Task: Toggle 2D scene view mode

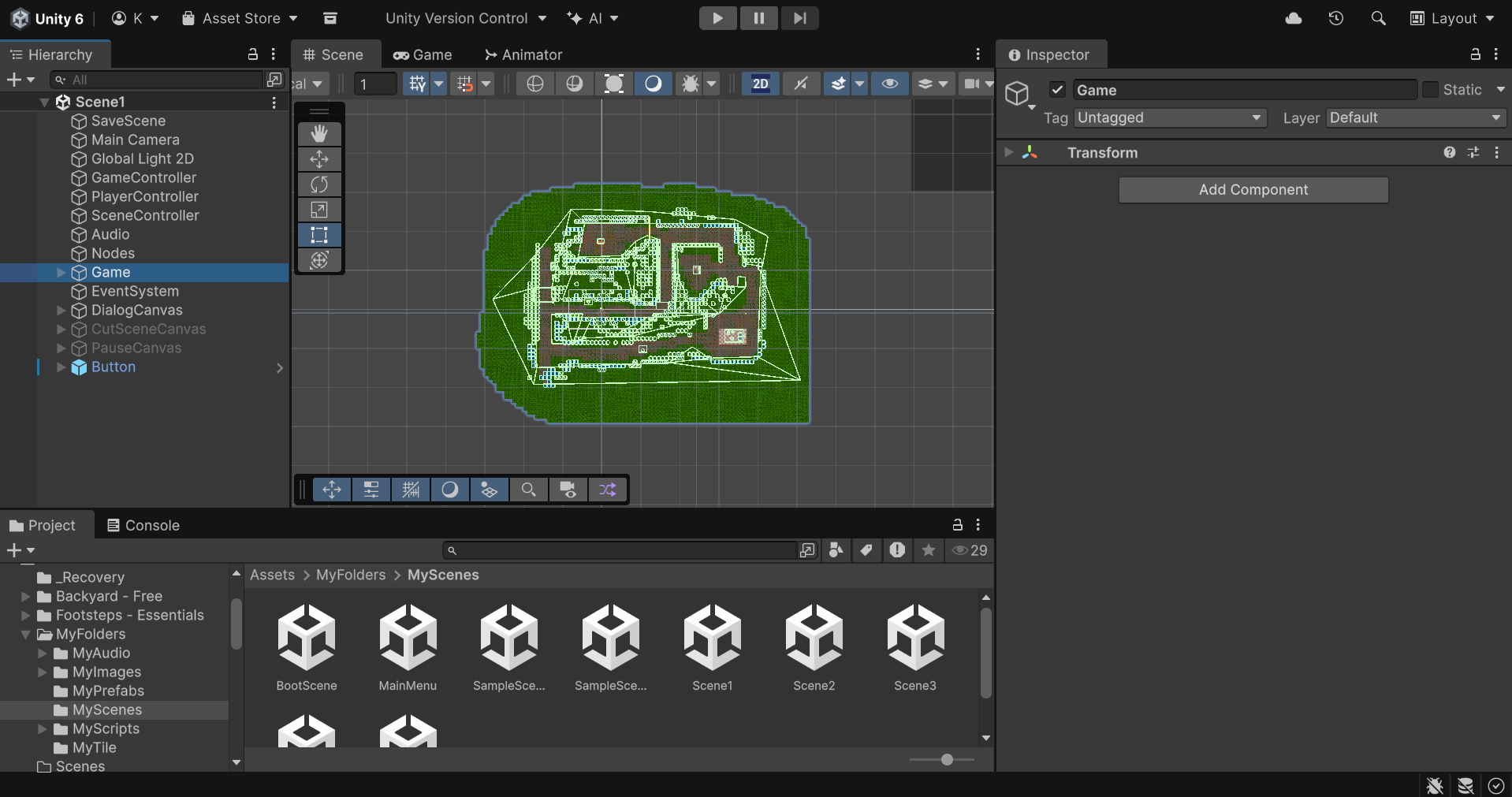Action: click(x=760, y=84)
